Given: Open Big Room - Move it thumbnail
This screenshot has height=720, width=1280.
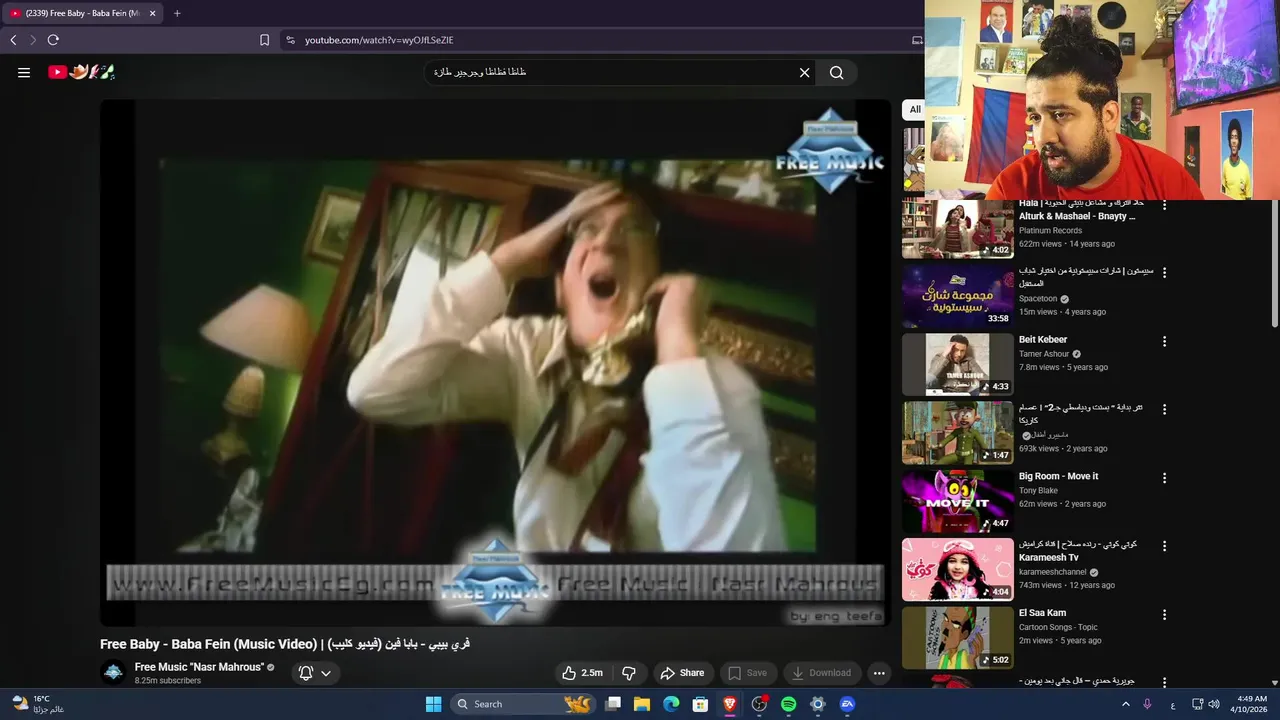Looking at the screenshot, I should pos(958,501).
